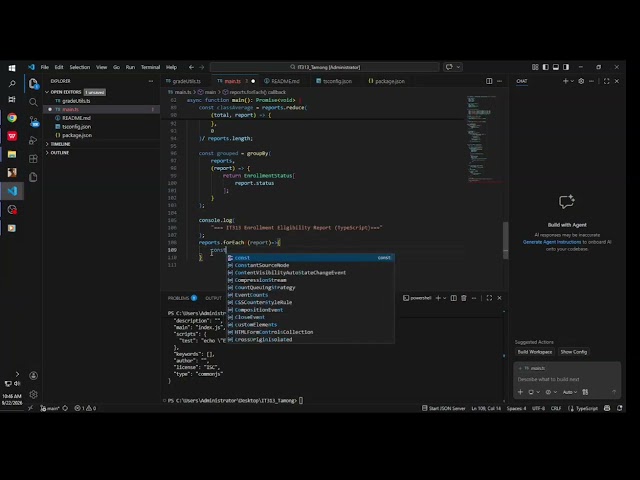Image resolution: width=640 pixels, height=480 pixels.
Task: Open the terminal launch profile dropdown
Action: pyautogui.click(x=444, y=298)
